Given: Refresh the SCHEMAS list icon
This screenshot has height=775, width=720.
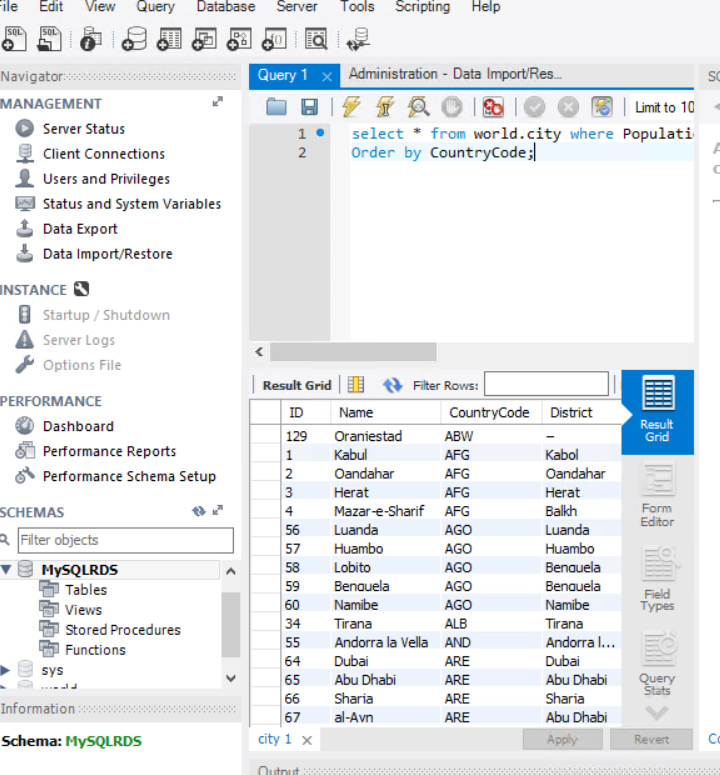Looking at the screenshot, I should pyautogui.click(x=199, y=511).
